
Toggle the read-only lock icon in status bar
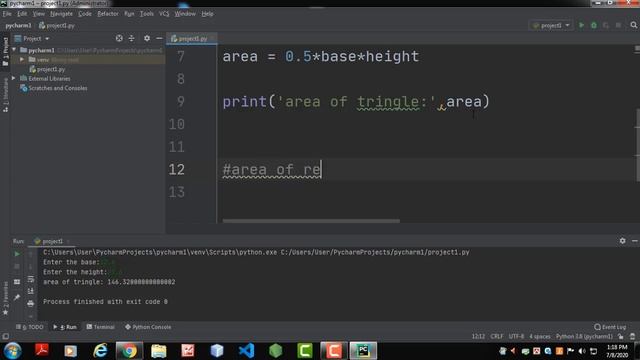620,336
